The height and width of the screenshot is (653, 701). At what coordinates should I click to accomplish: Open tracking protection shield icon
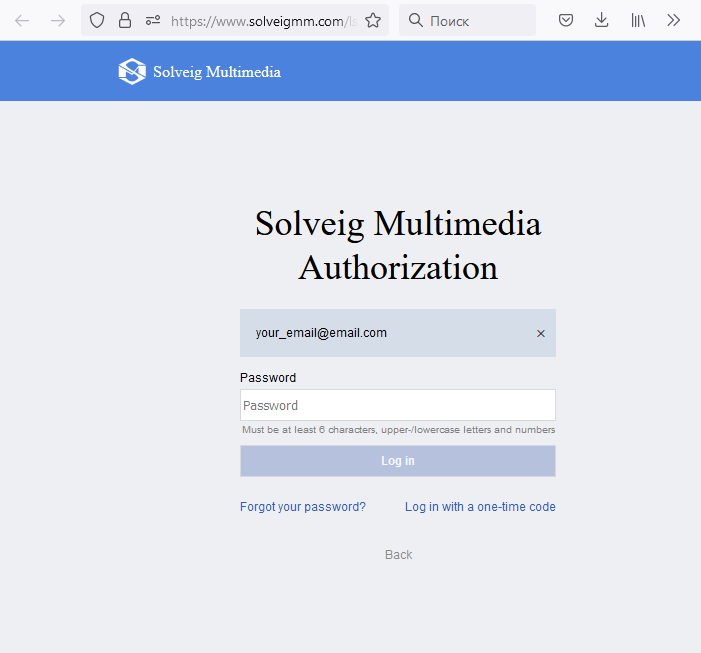coord(97,21)
